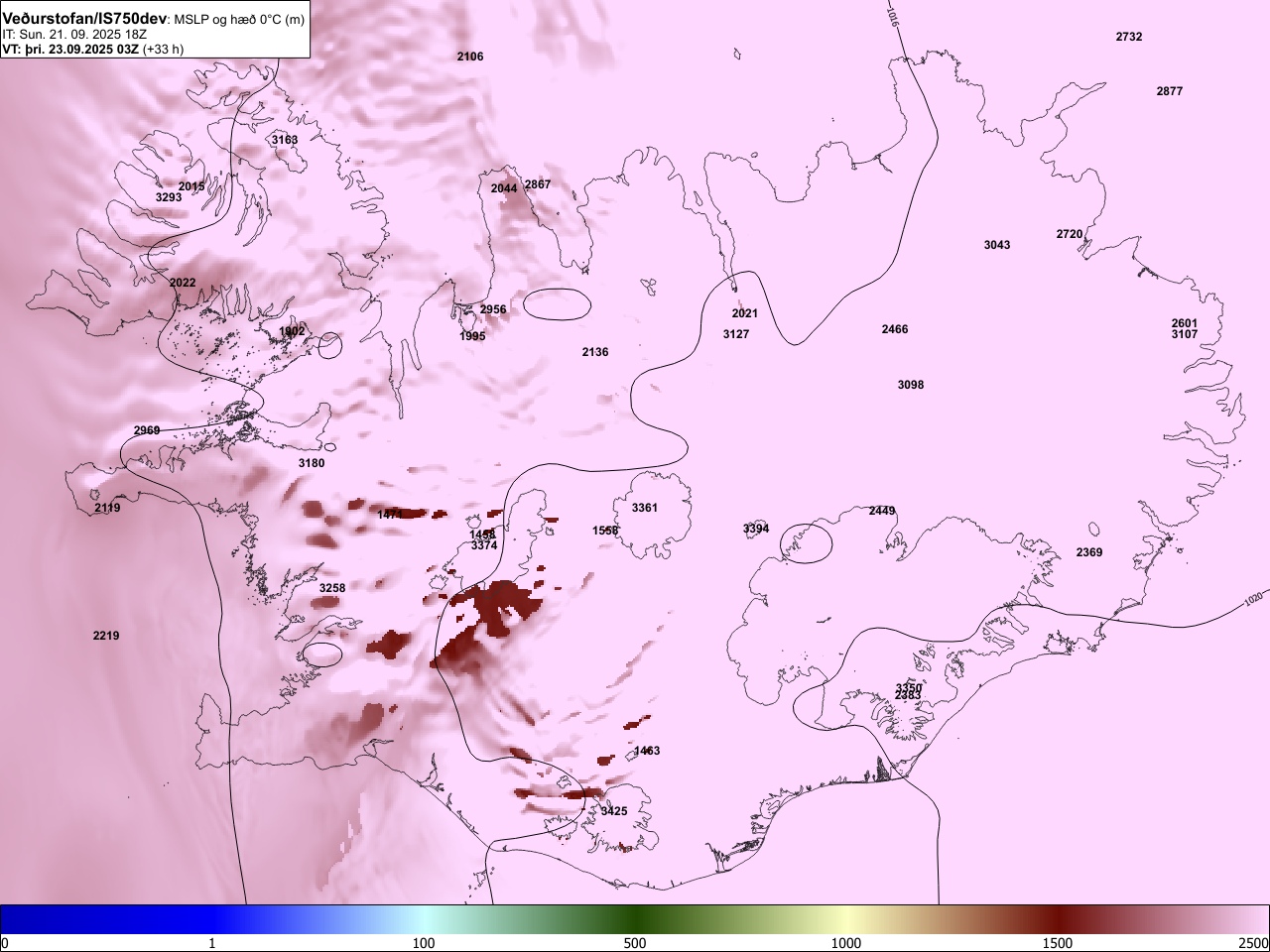The height and width of the screenshot is (952, 1270).
Task: Click the map value 3098
Action: point(911,385)
